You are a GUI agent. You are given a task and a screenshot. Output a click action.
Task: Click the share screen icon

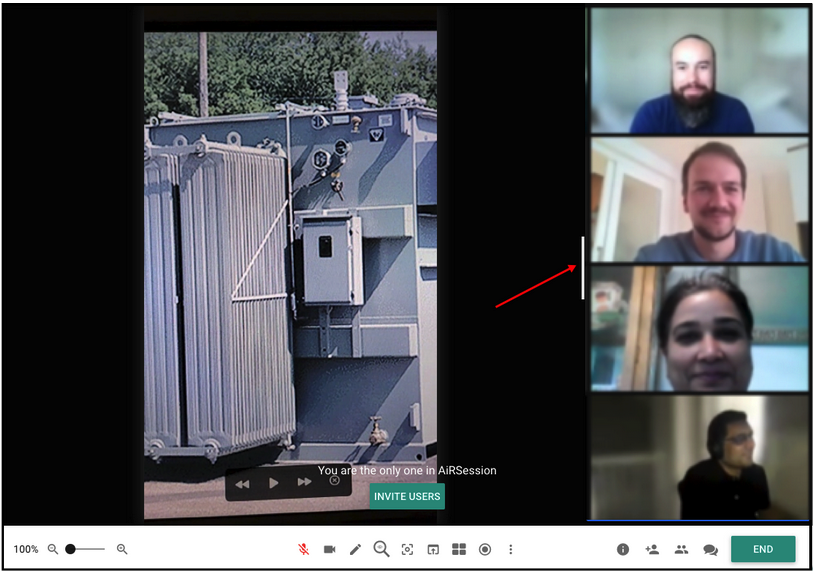coord(433,549)
